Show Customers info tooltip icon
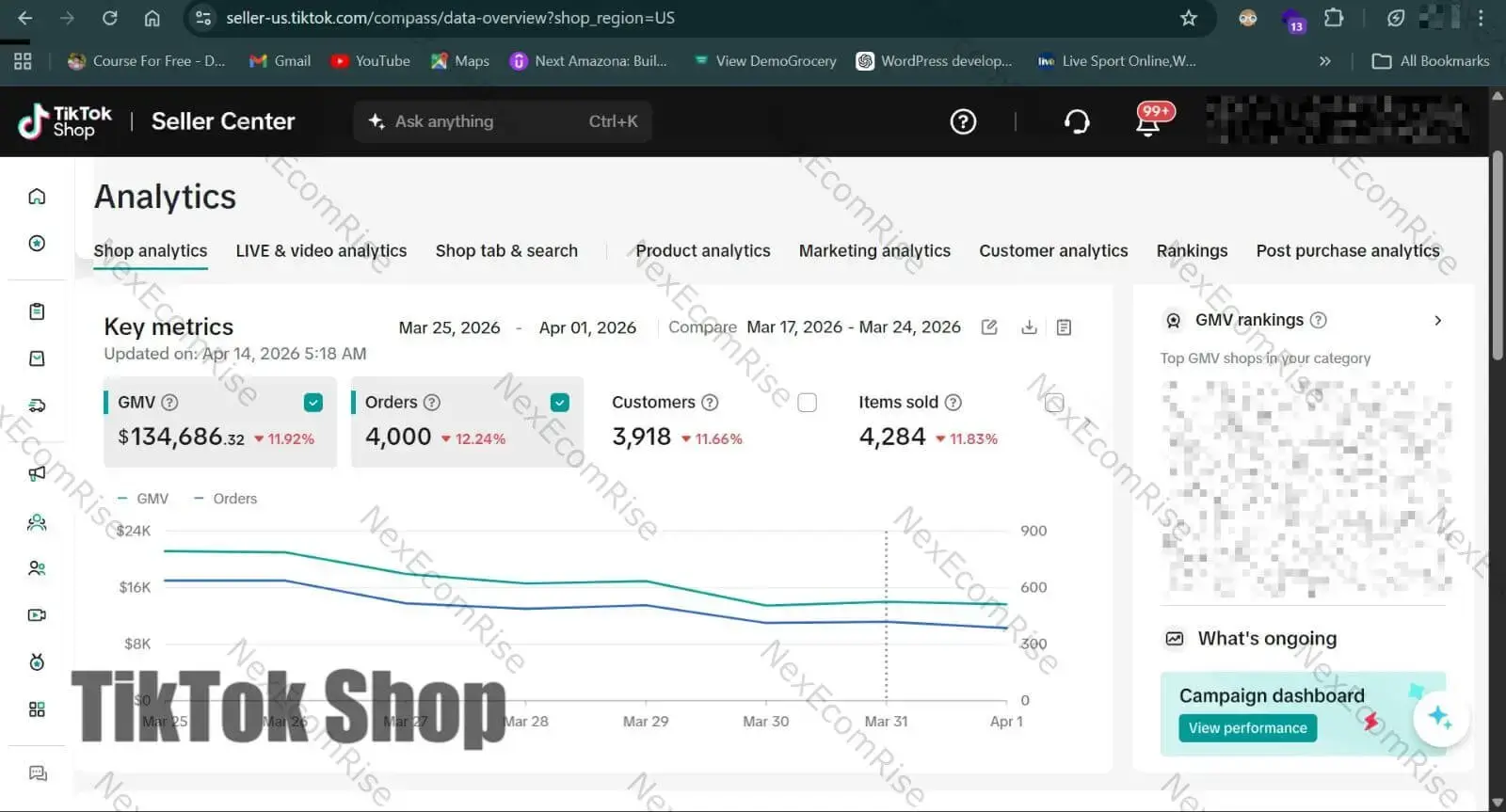This screenshot has width=1506, height=812. (710, 403)
